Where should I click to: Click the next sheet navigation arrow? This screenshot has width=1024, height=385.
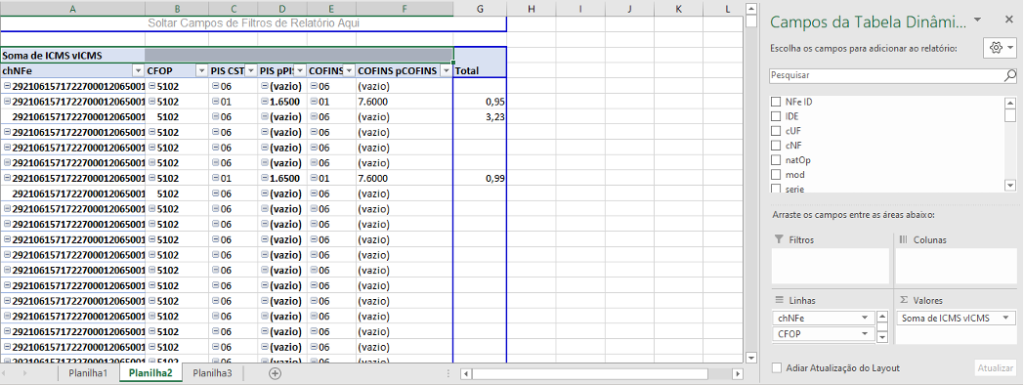(x=25, y=373)
